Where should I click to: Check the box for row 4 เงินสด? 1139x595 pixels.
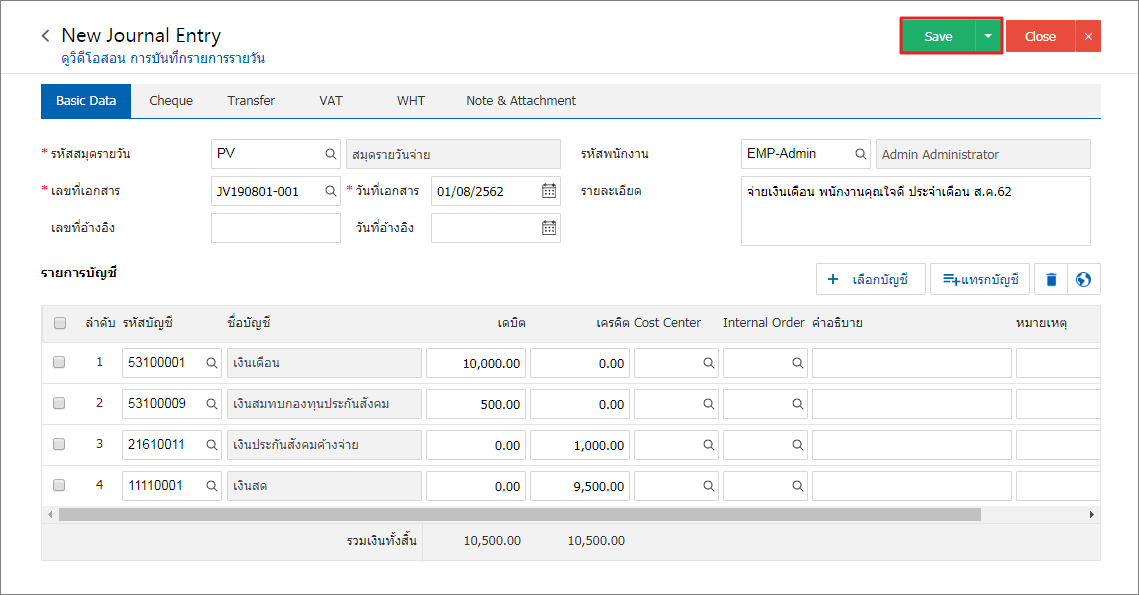click(60, 484)
